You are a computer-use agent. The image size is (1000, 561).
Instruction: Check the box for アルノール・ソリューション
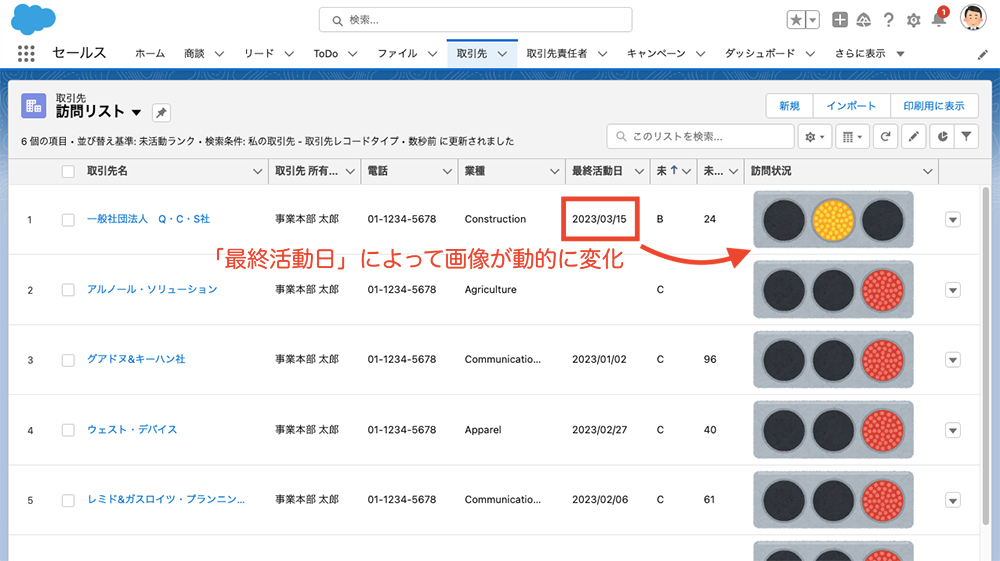point(68,290)
